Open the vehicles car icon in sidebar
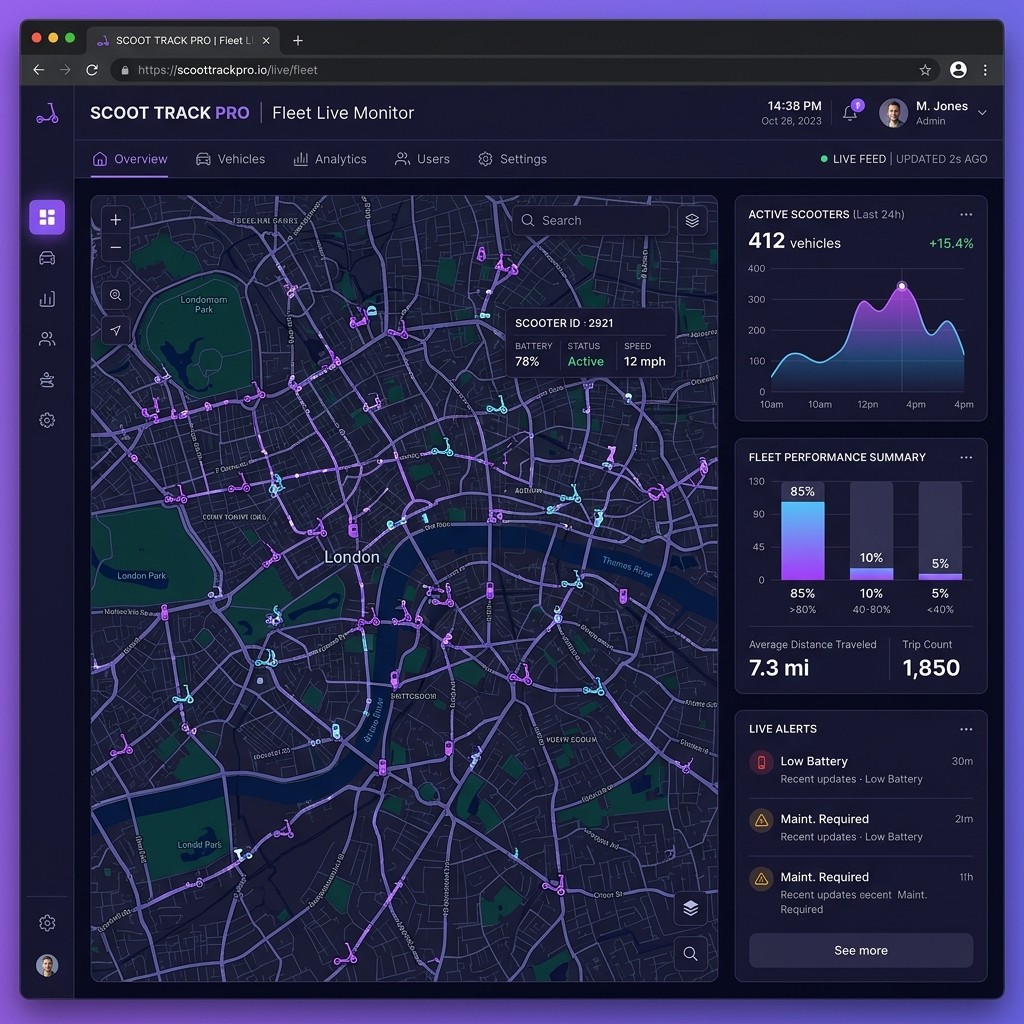The height and width of the screenshot is (1024, 1024). [47, 258]
